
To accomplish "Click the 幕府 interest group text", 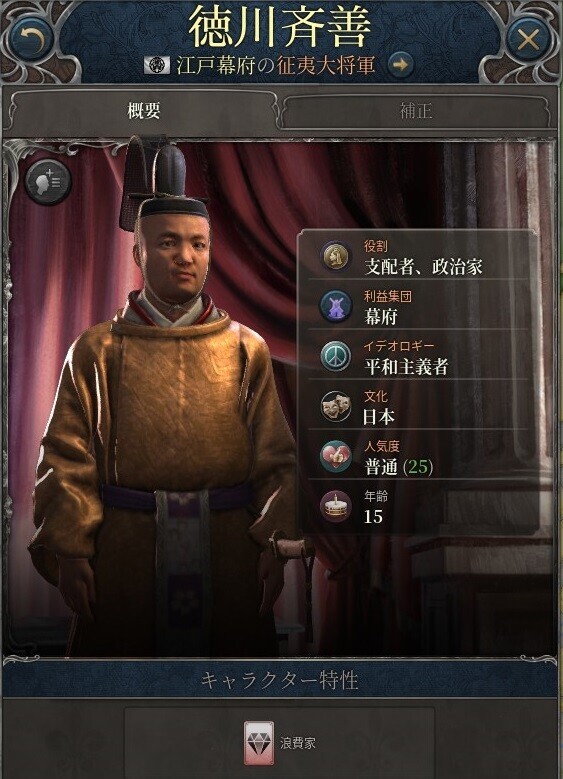I will tap(381, 316).
